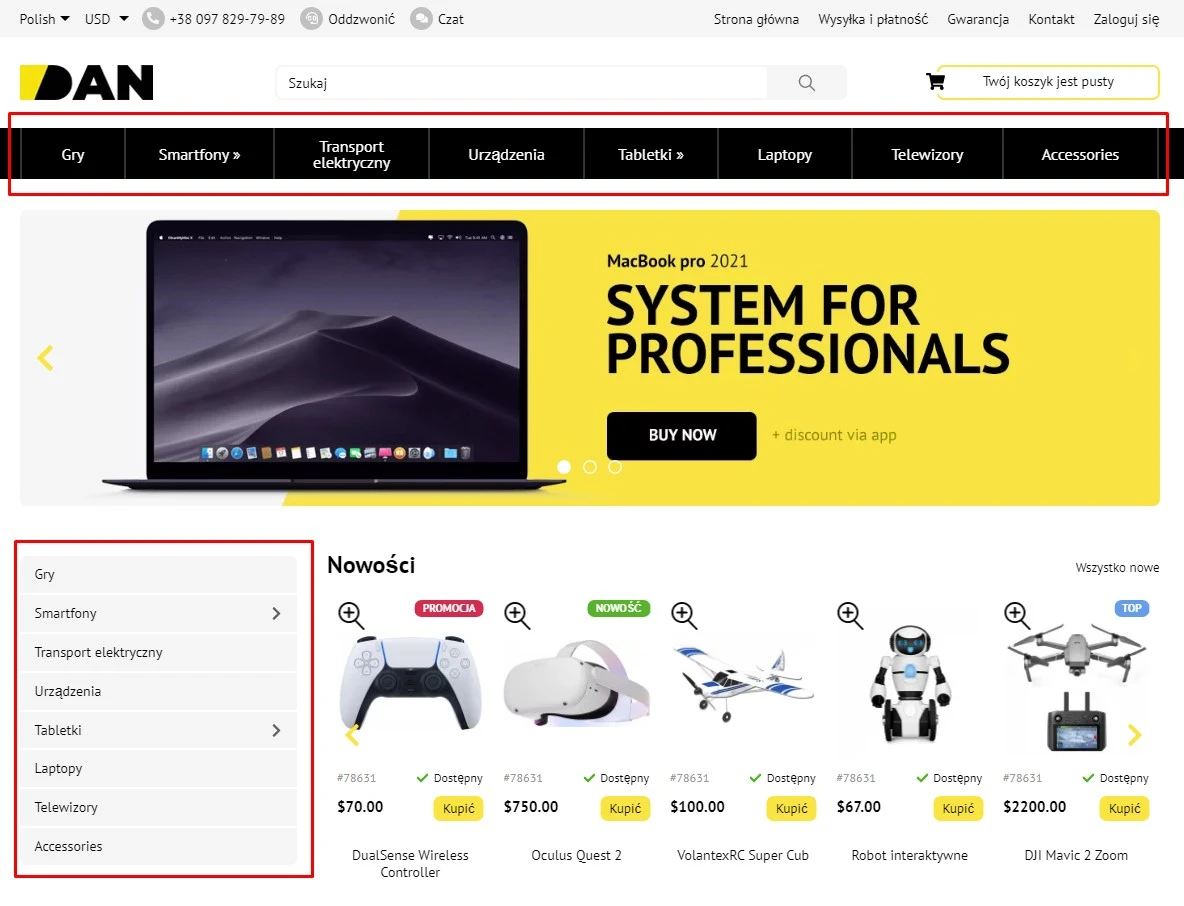Click the phone icon in top bar
The width and height of the screenshot is (1184, 906).
tap(153, 19)
